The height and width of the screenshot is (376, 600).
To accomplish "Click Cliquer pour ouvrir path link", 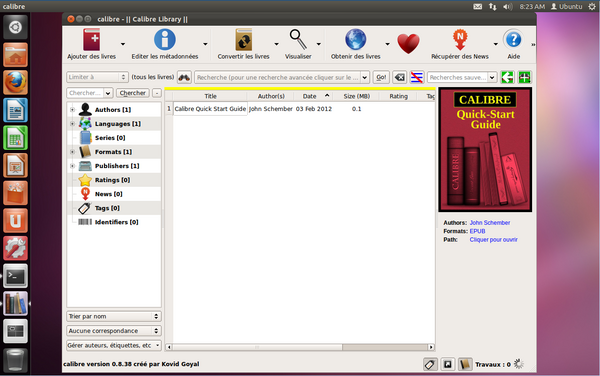I will (493, 239).
